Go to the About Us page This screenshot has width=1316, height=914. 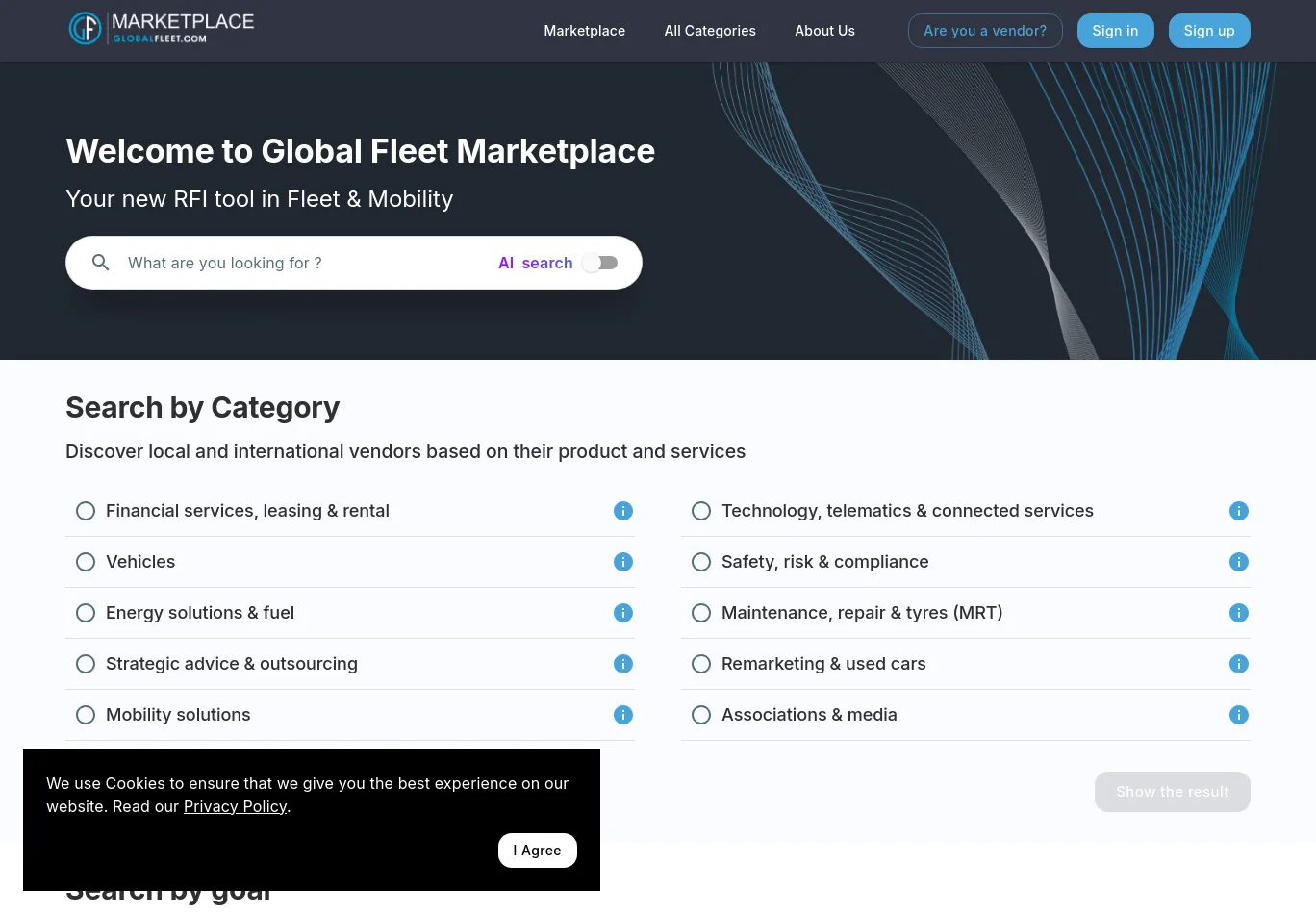point(824,31)
